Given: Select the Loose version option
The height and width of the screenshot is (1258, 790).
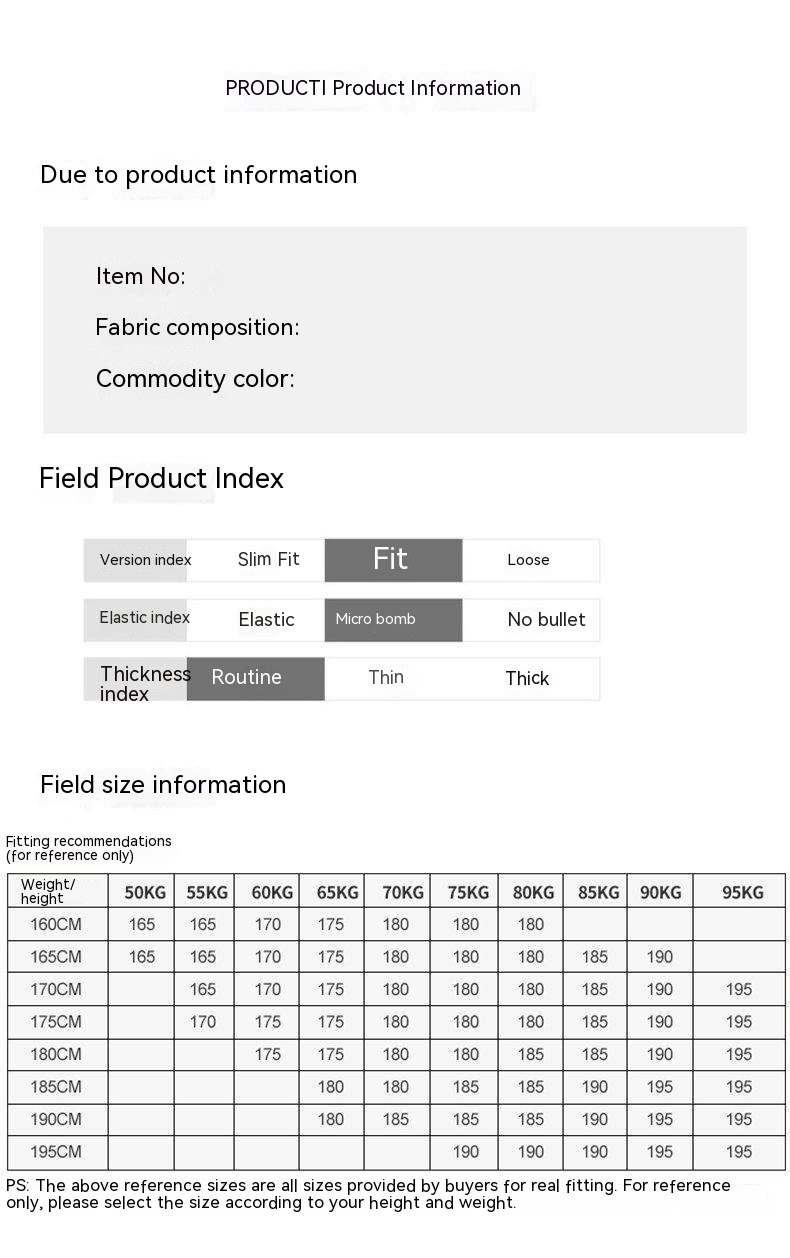Looking at the screenshot, I should tap(529, 560).
